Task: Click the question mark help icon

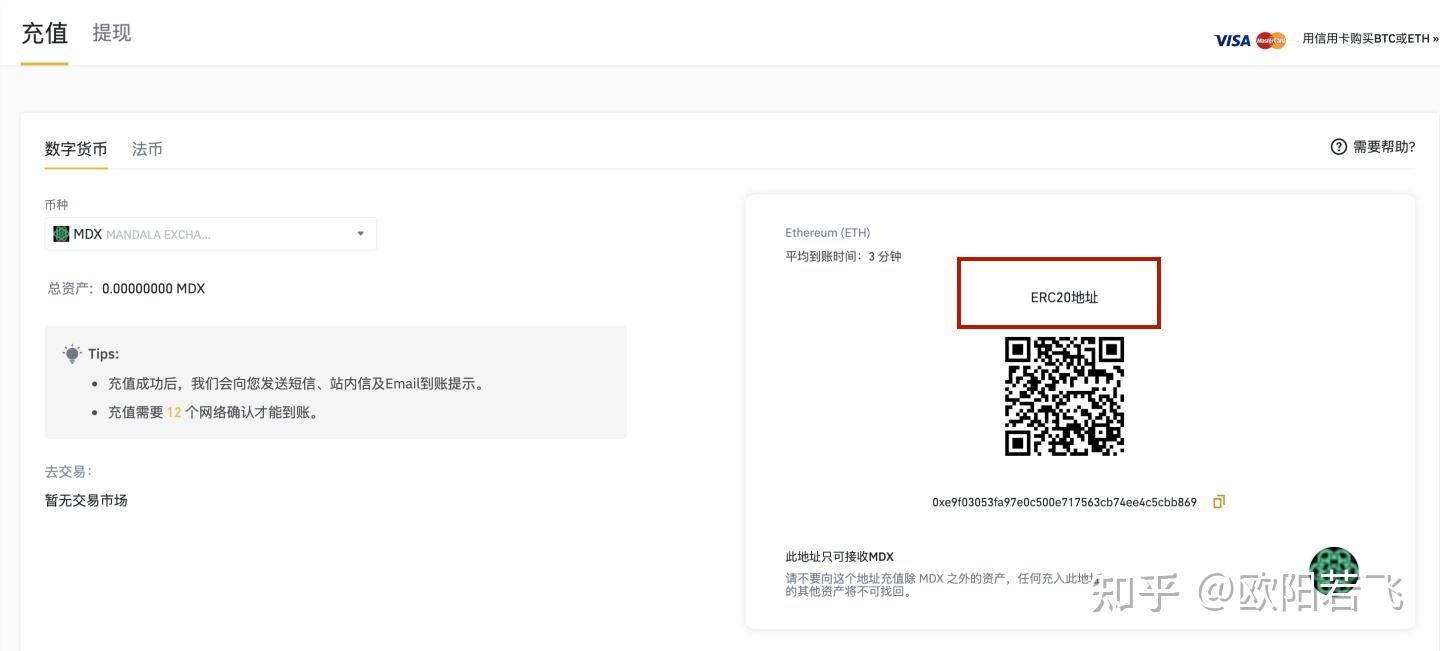Action: point(1338,147)
